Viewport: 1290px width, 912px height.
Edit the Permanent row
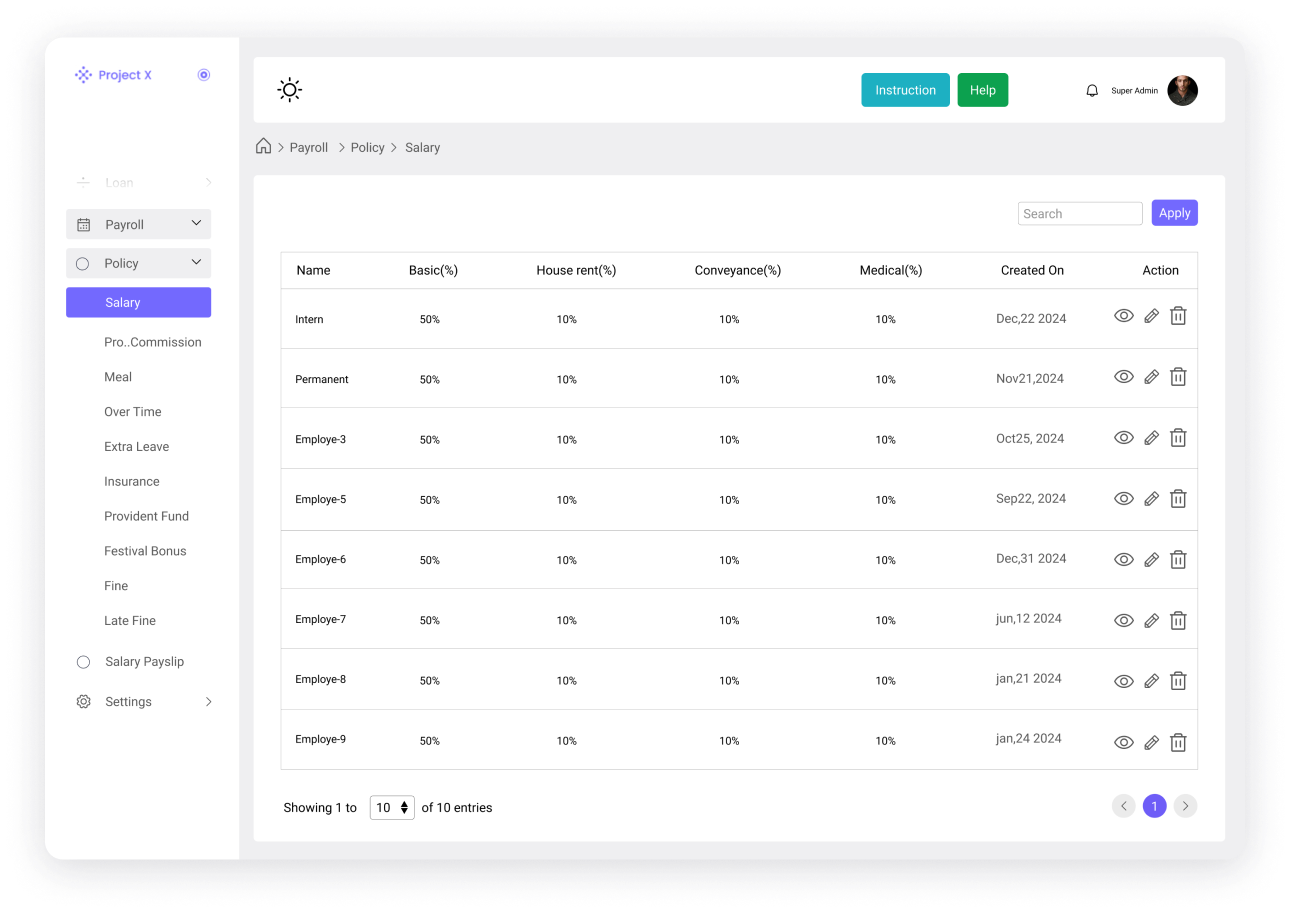tap(1151, 377)
